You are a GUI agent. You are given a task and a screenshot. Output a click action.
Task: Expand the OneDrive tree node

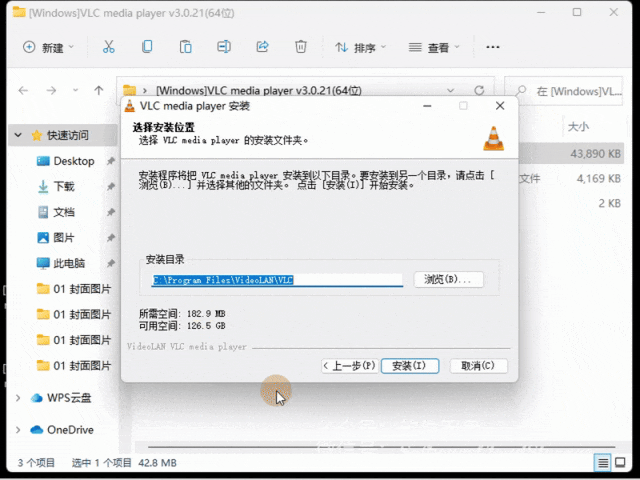pos(18,430)
